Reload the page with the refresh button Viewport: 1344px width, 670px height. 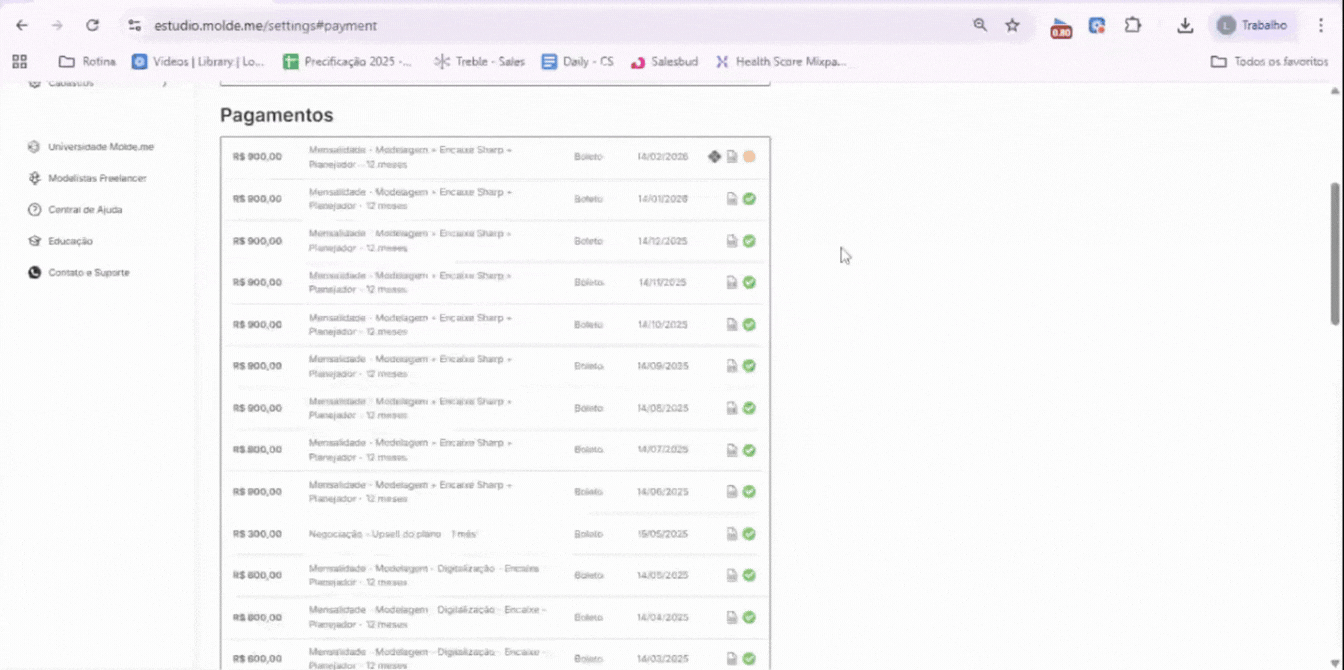(92, 25)
